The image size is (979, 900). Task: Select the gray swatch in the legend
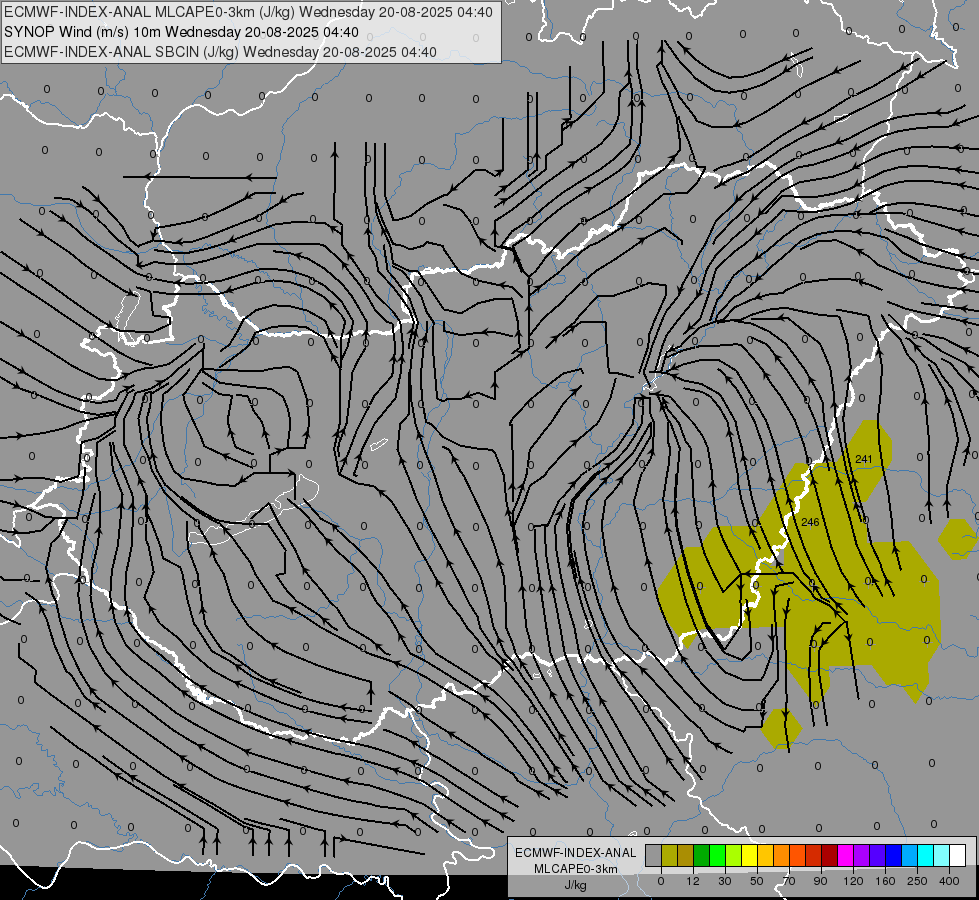654,855
